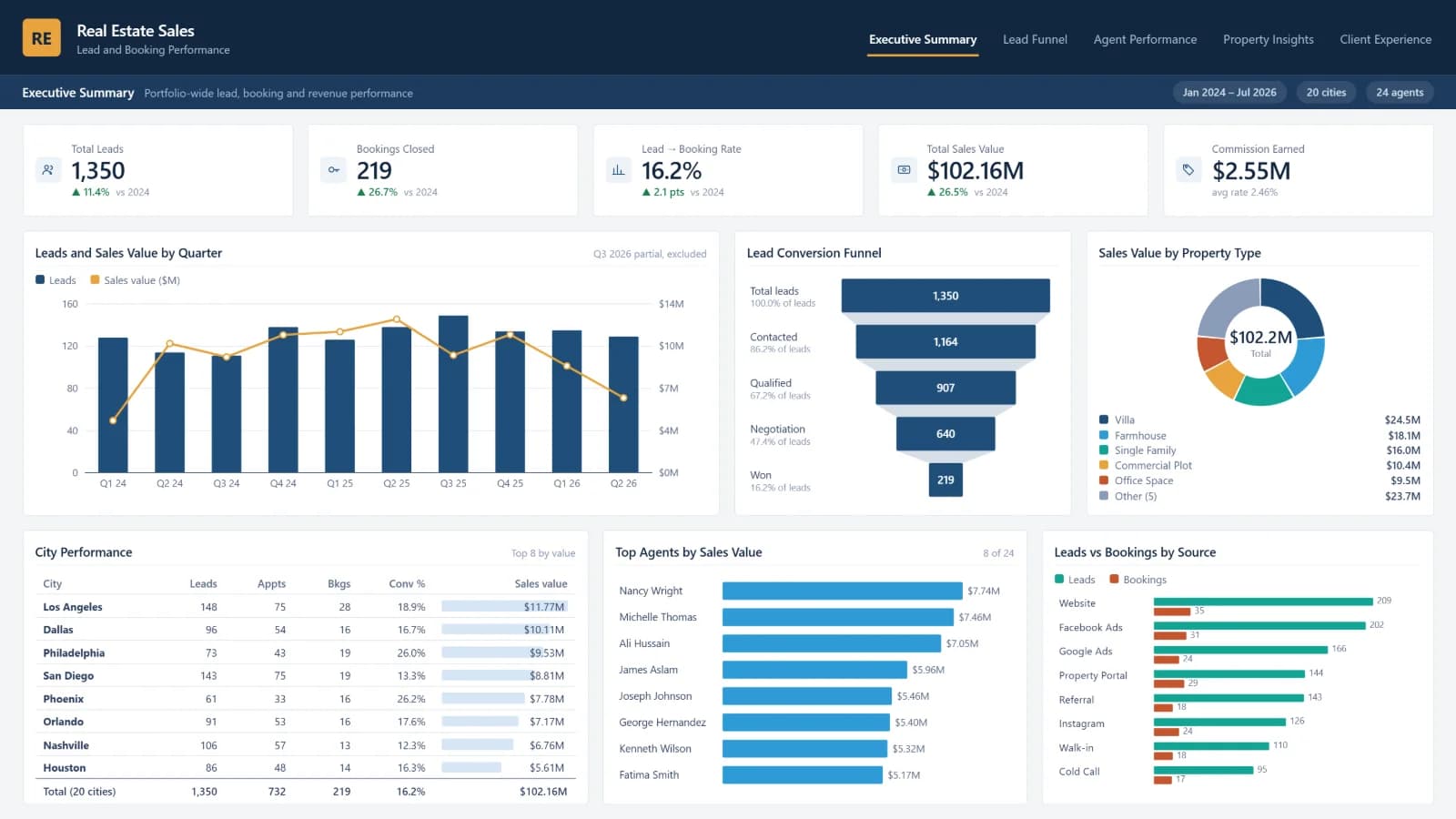1456x819 pixels.
Task: Click the Philadelphia city name
Action: [74, 653]
